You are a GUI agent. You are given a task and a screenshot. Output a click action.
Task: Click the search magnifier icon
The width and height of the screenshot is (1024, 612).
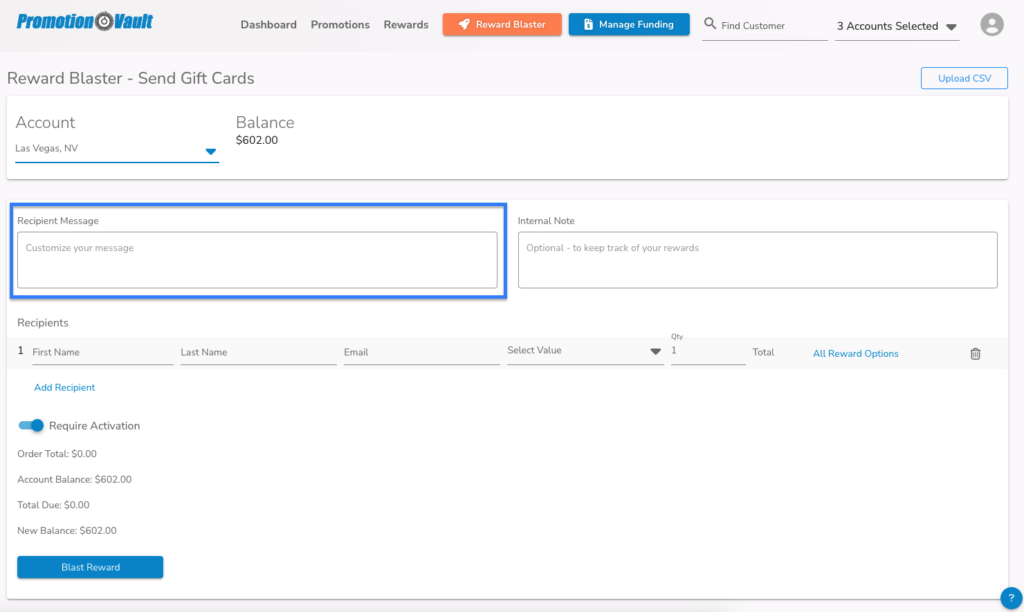click(x=710, y=24)
